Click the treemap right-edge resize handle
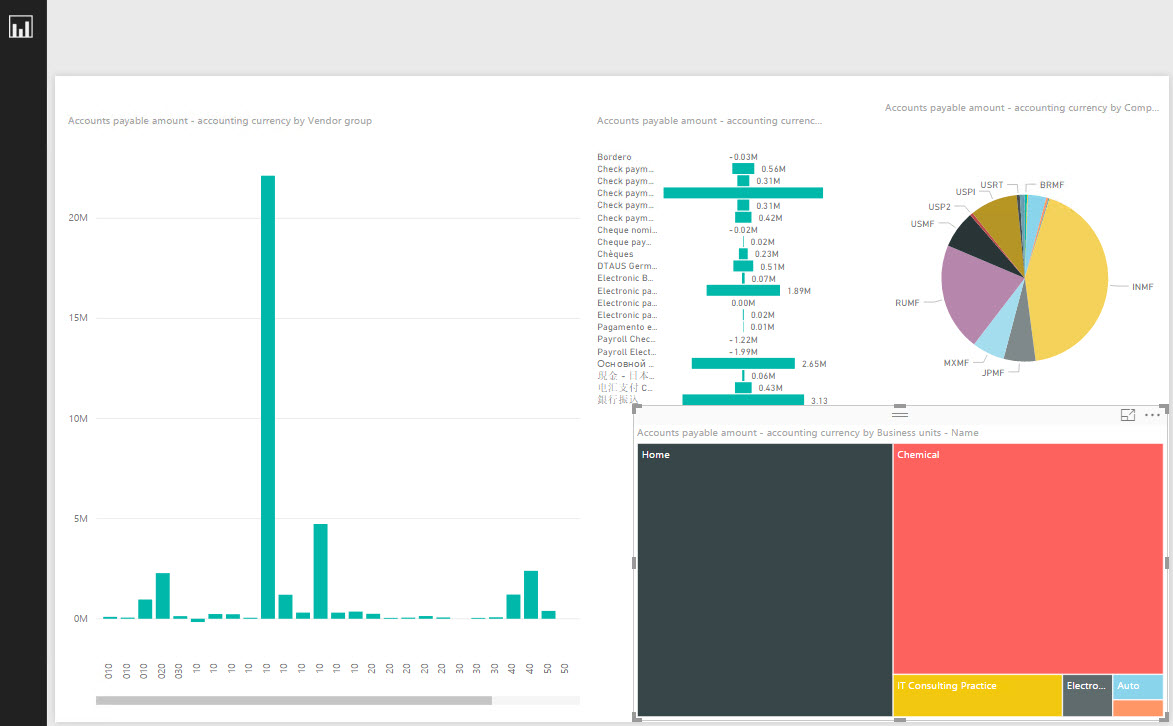This screenshot has width=1173, height=726. pos(1165,563)
